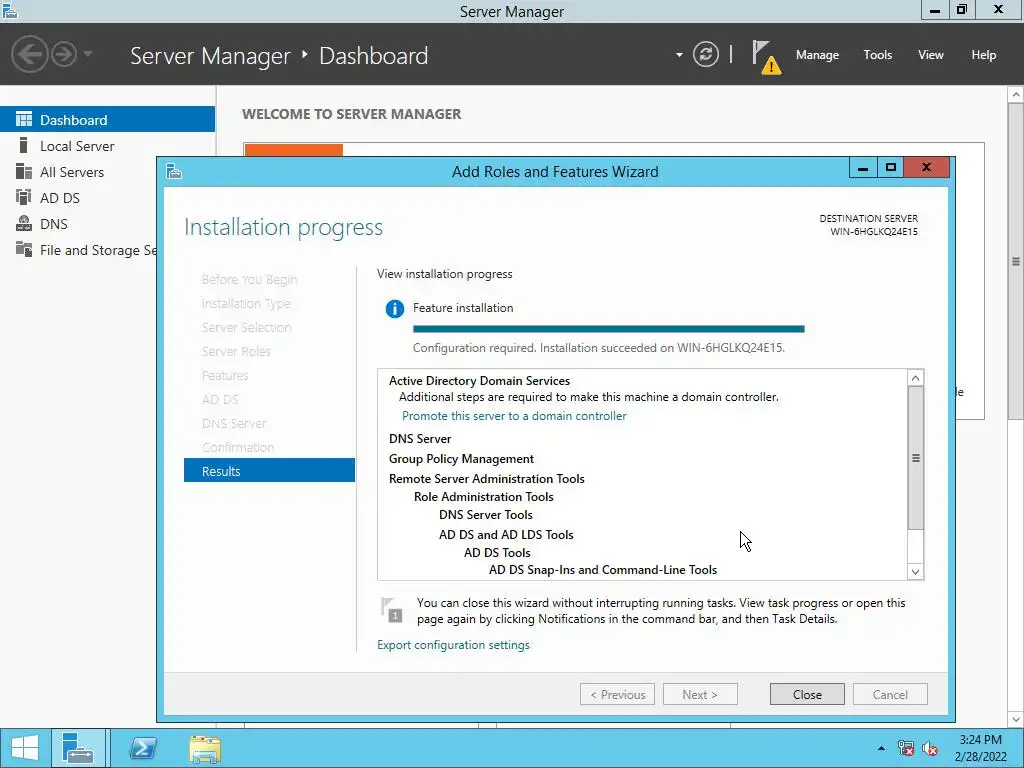This screenshot has height=768, width=1024.
Task: Select Dashboard in the left sidebar
Action: (x=107, y=120)
